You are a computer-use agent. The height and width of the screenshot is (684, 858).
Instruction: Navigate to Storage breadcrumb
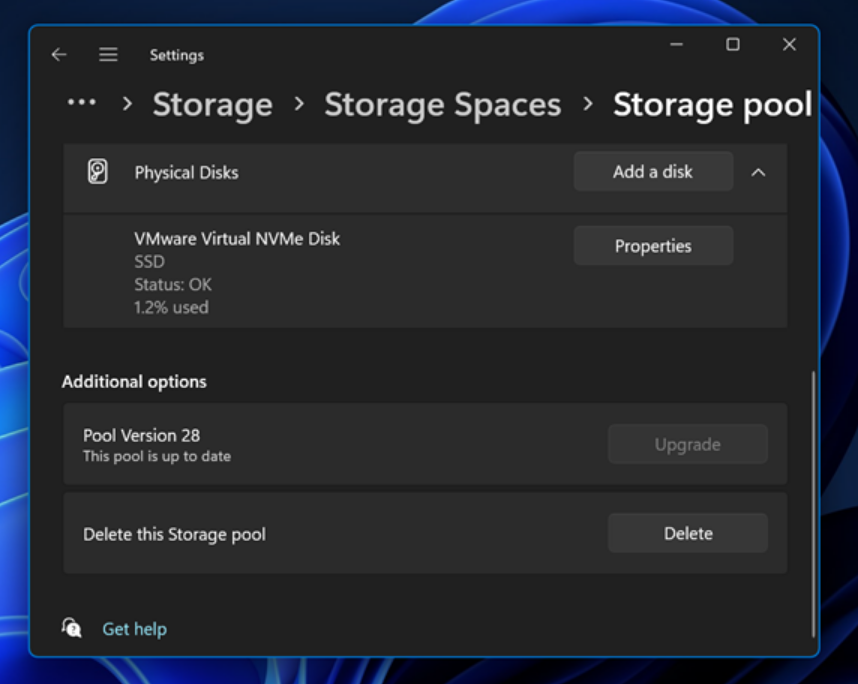[x=212, y=104]
